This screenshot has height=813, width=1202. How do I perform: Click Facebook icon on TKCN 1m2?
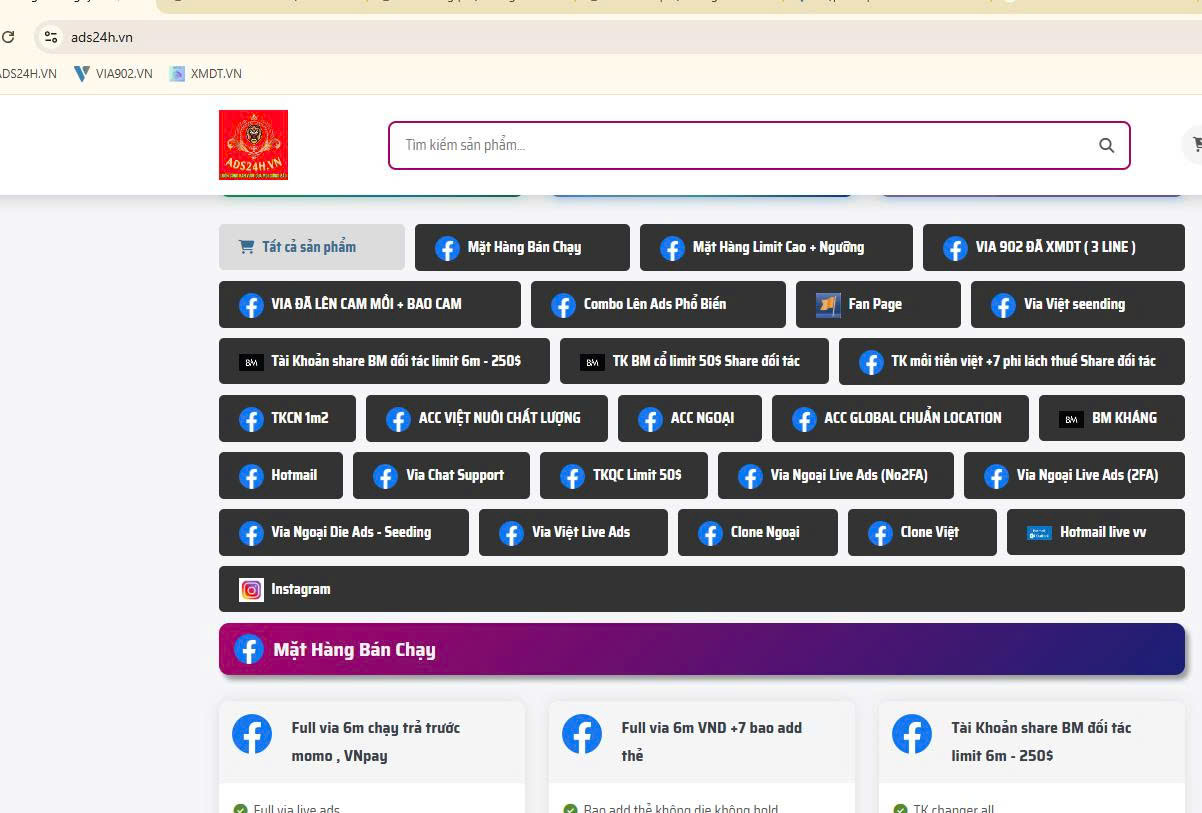pyautogui.click(x=251, y=419)
